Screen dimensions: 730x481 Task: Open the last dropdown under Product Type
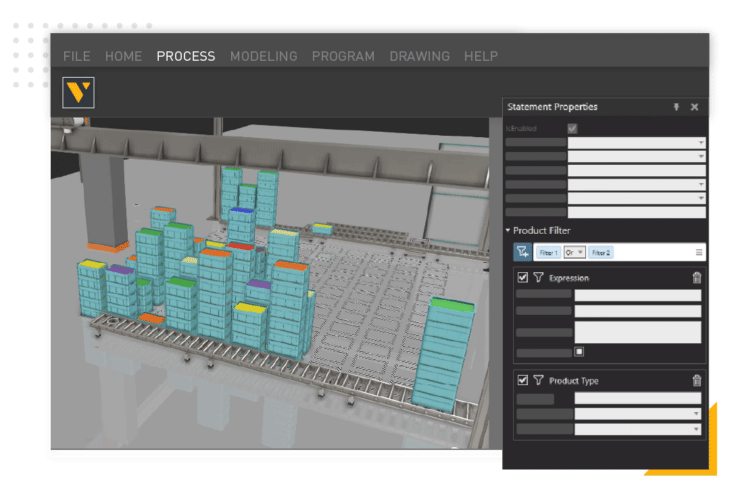[637, 429]
